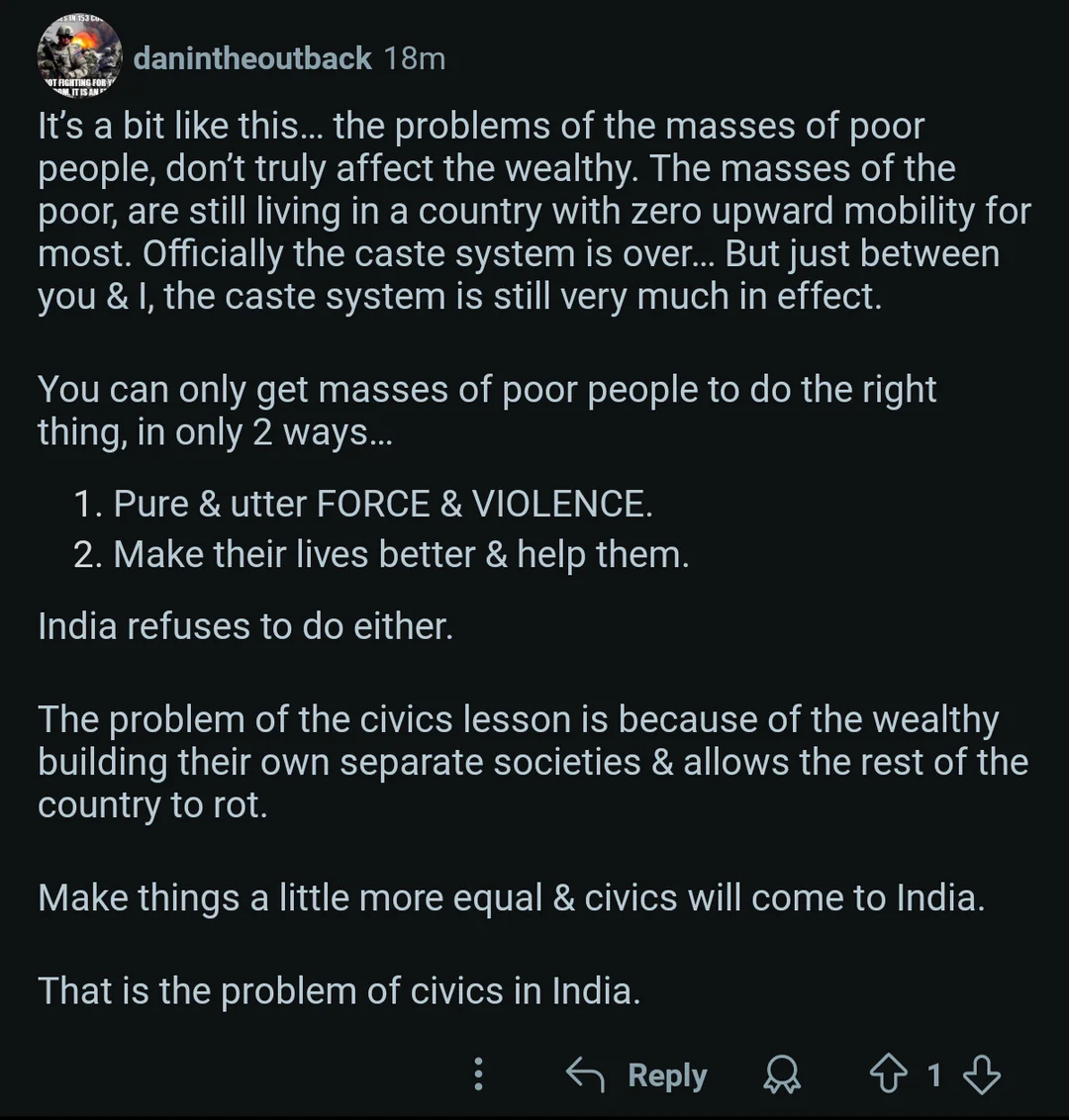1069x1120 pixels.
Task: Open danintheoutback's profile via username
Action: click(x=252, y=58)
